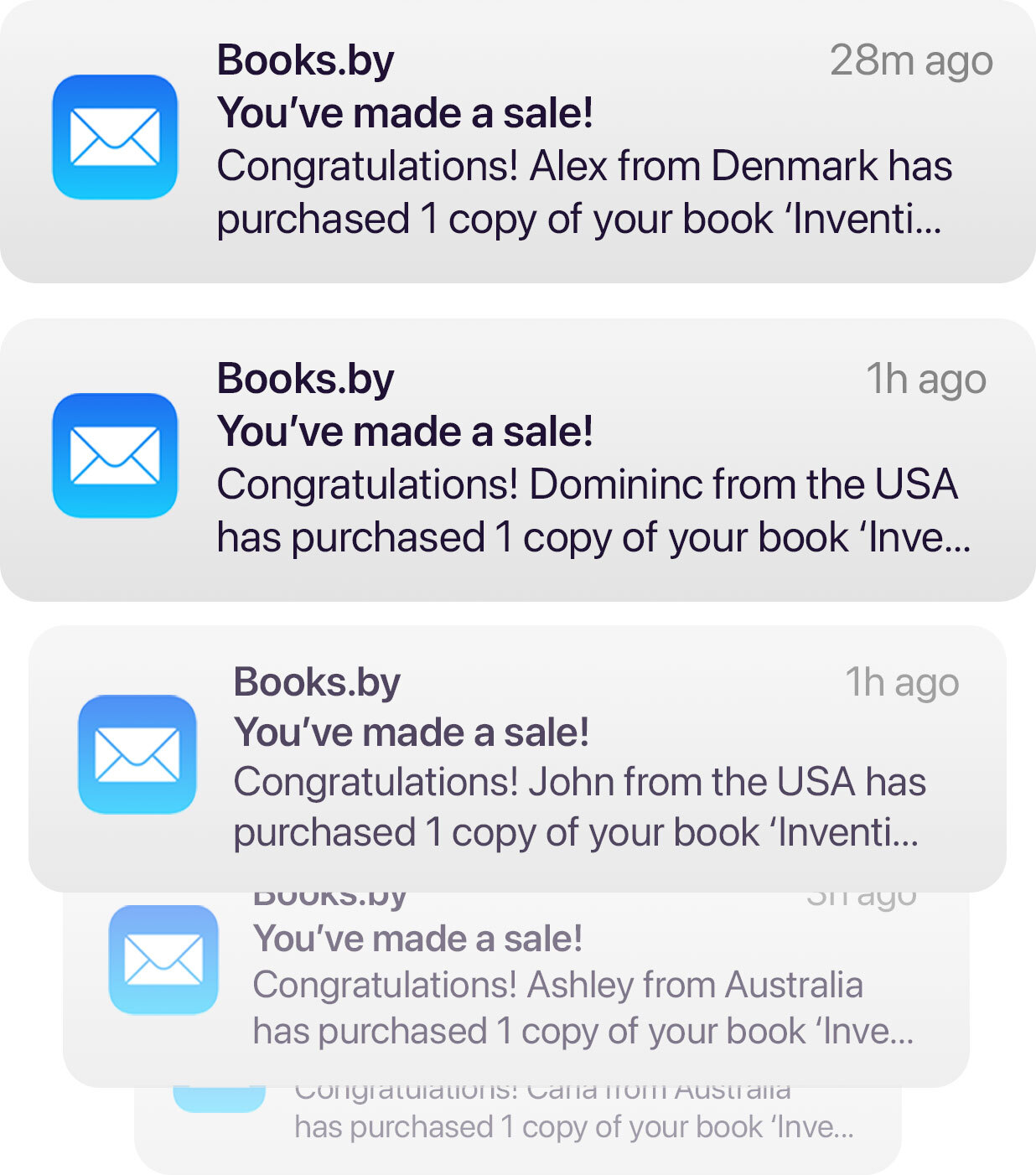The image size is (1036, 1175).
Task: Open the message about Ashley from Australia
Action: click(x=583, y=1009)
